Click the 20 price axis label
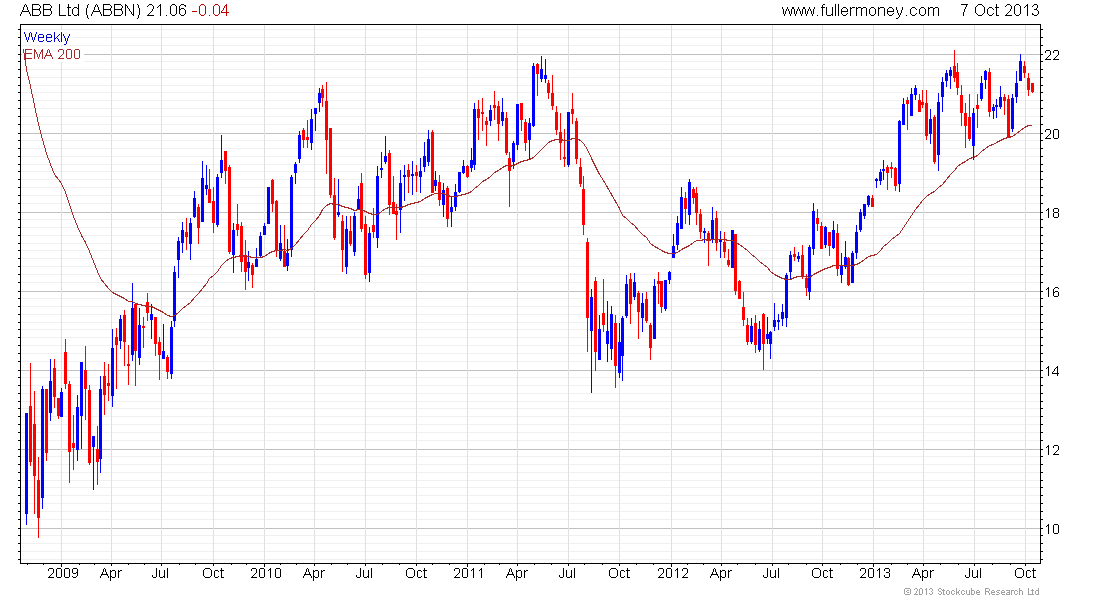 pyautogui.click(x=1052, y=134)
